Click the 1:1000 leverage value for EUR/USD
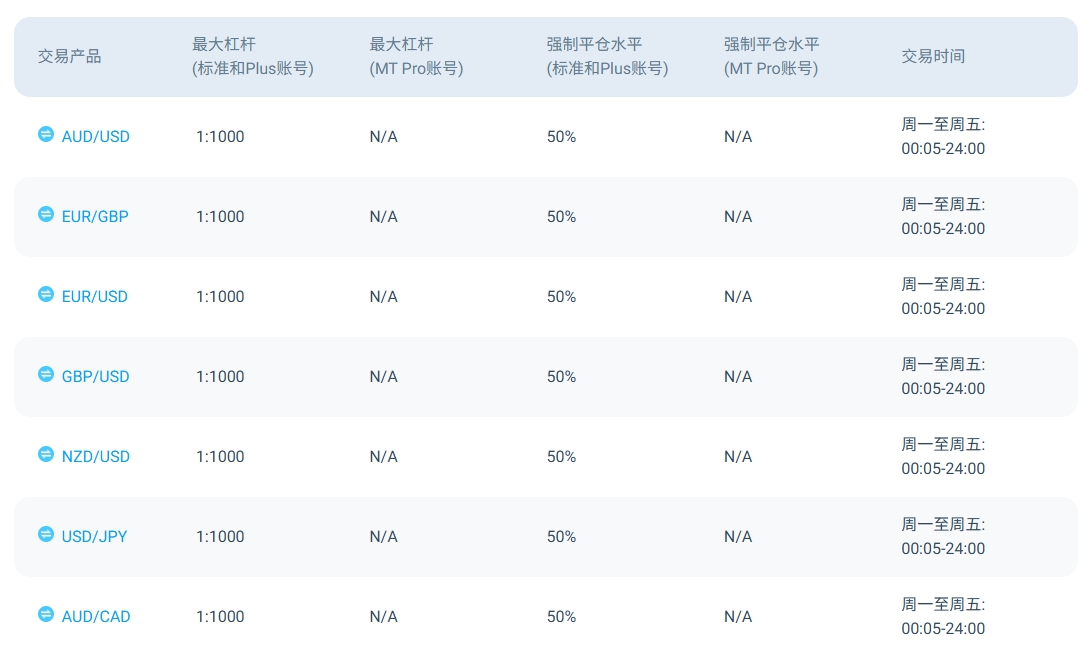 [220, 297]
